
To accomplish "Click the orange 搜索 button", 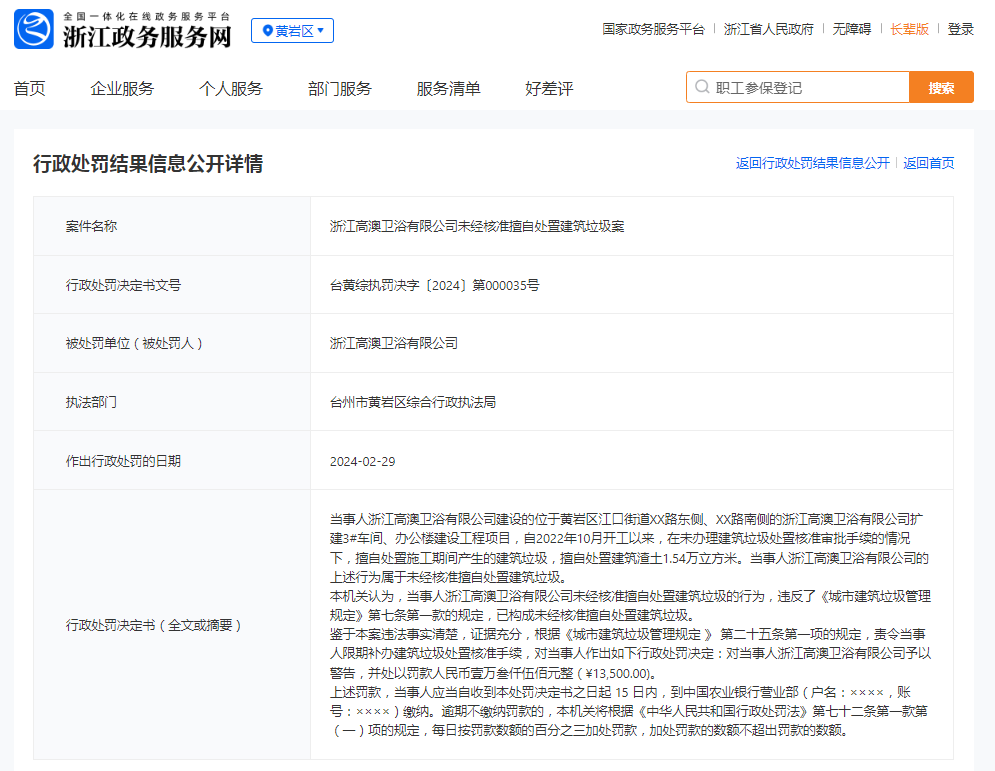I will (x=941, y=88).
